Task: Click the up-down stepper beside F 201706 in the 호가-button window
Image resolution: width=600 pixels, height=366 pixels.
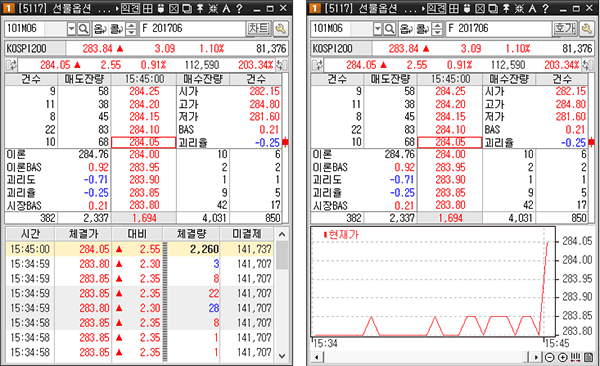Action: (437, 28)
